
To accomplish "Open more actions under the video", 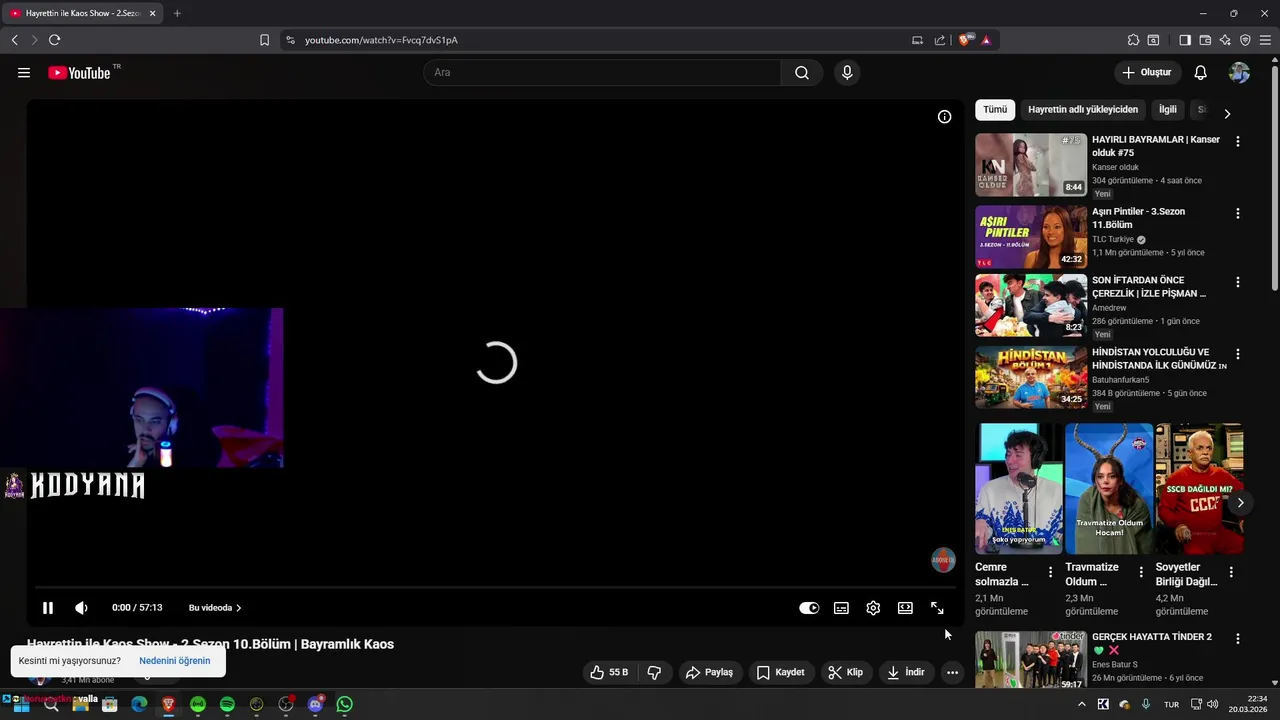I will click(x=952, y=673).
